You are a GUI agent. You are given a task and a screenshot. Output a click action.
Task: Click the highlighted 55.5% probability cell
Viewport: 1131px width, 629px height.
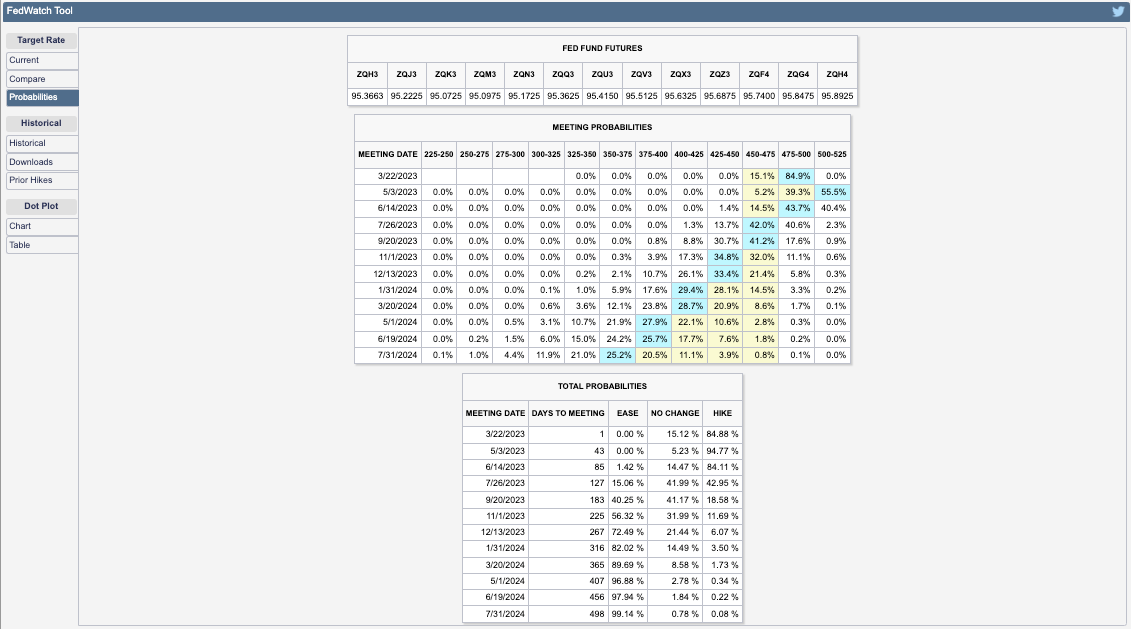coord(832,193)
